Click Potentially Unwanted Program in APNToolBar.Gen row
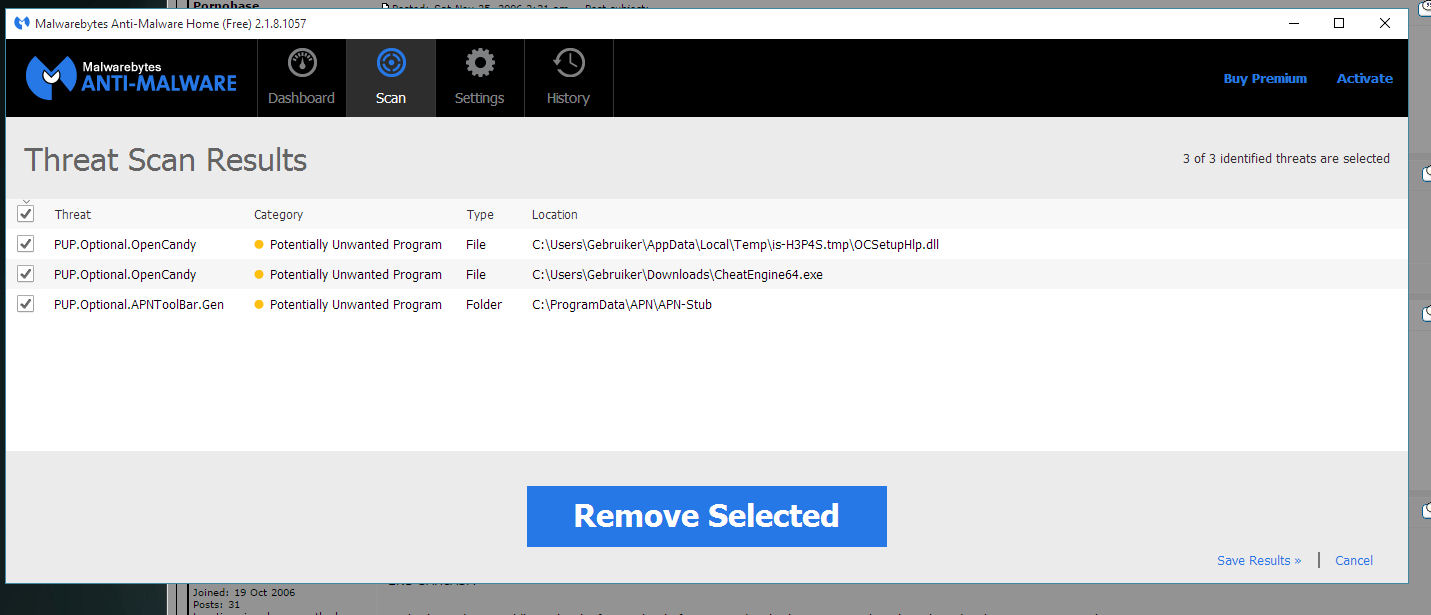The image size is (1431, 615). click(x=356, y=304)
